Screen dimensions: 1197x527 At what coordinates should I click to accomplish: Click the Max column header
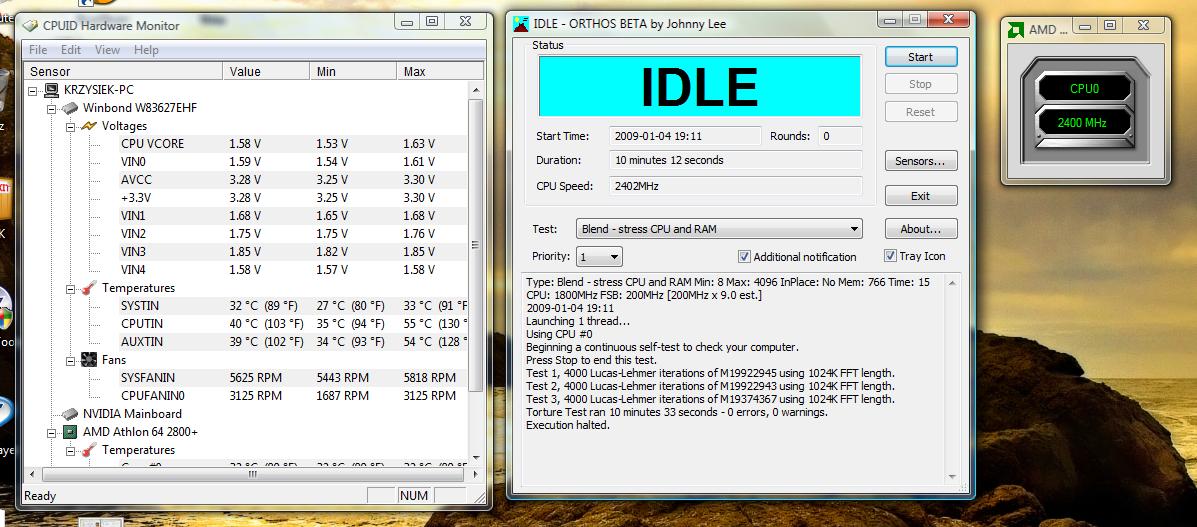(440, 71)
